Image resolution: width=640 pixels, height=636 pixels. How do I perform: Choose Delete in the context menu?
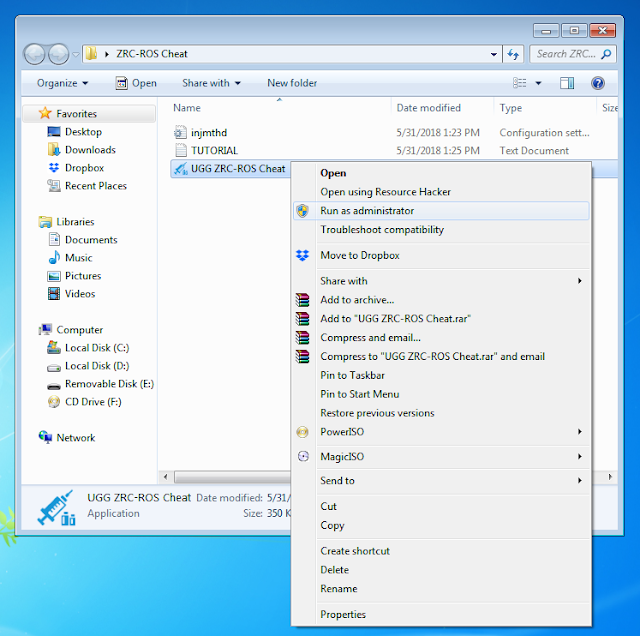(441, 570)
